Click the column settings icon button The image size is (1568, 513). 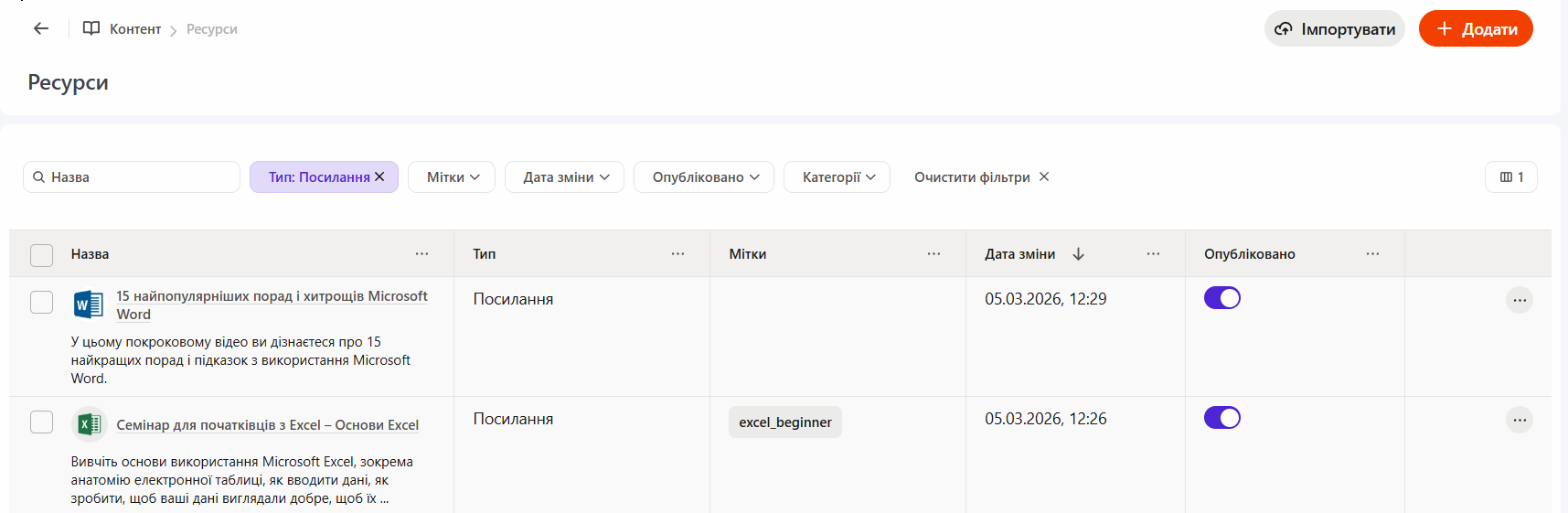[1510, 177]
